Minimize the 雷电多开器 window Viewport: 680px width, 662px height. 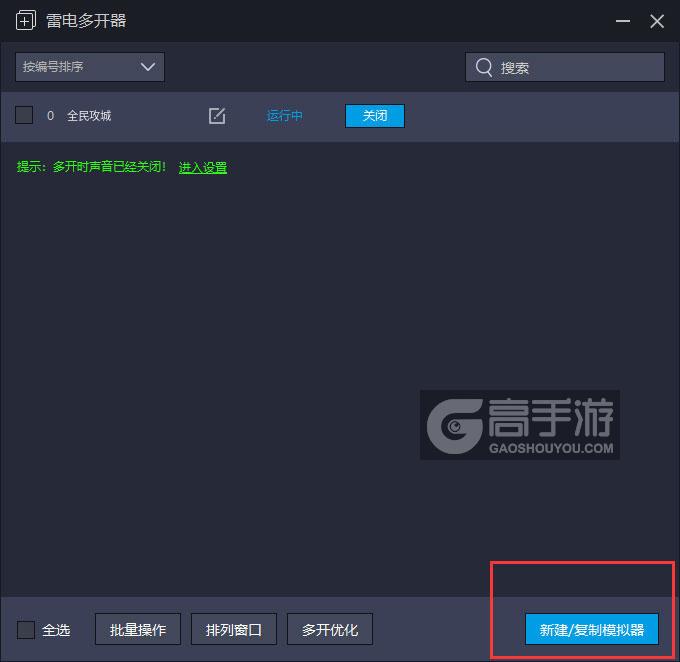pyautogui.click(x=623, y=21)
